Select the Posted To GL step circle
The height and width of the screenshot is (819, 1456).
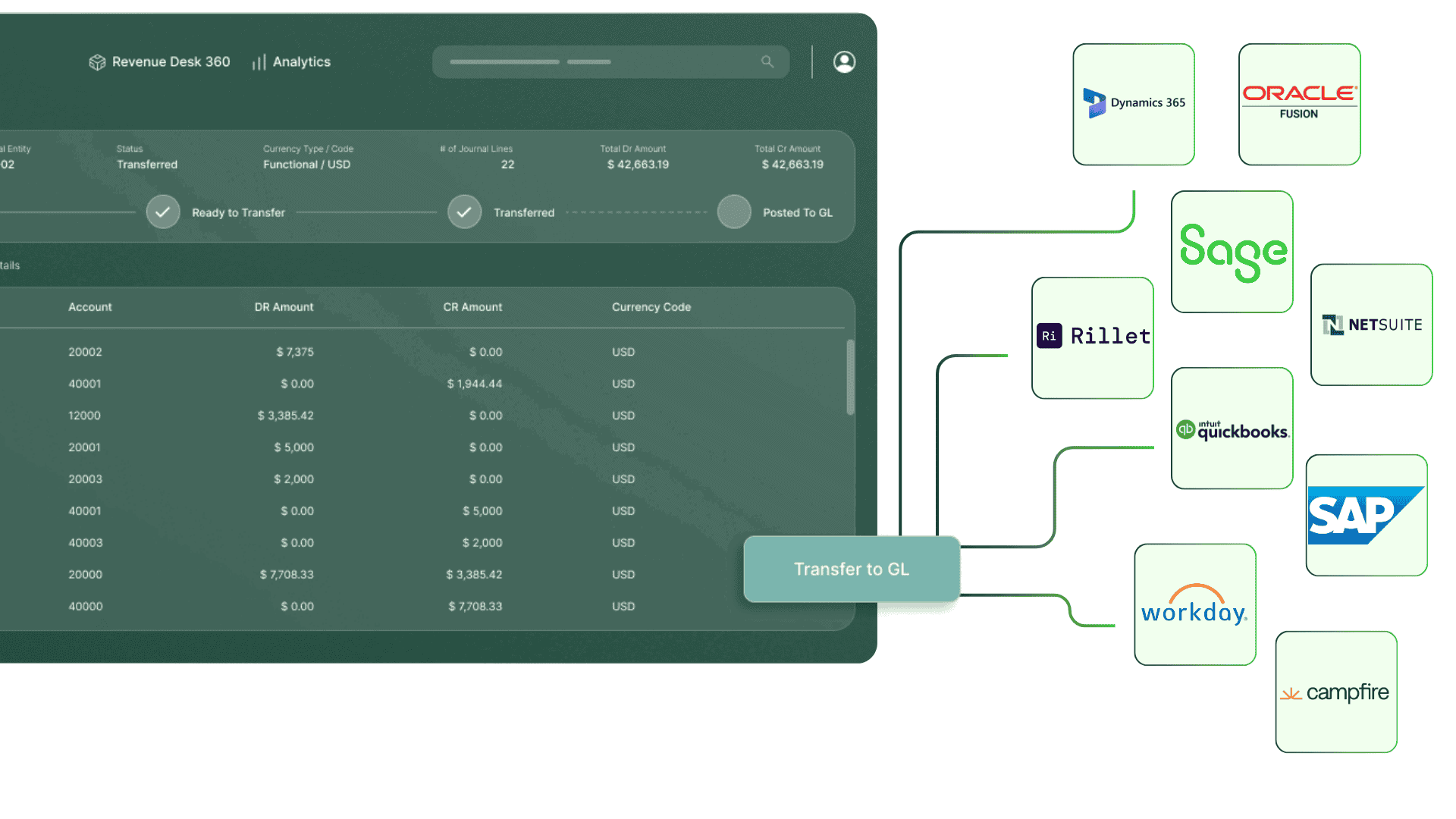(x=734, y=212)
